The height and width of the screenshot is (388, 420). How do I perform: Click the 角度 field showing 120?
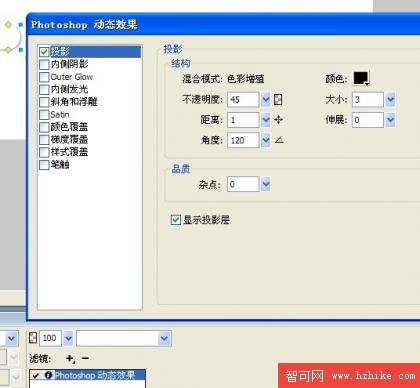243,140
